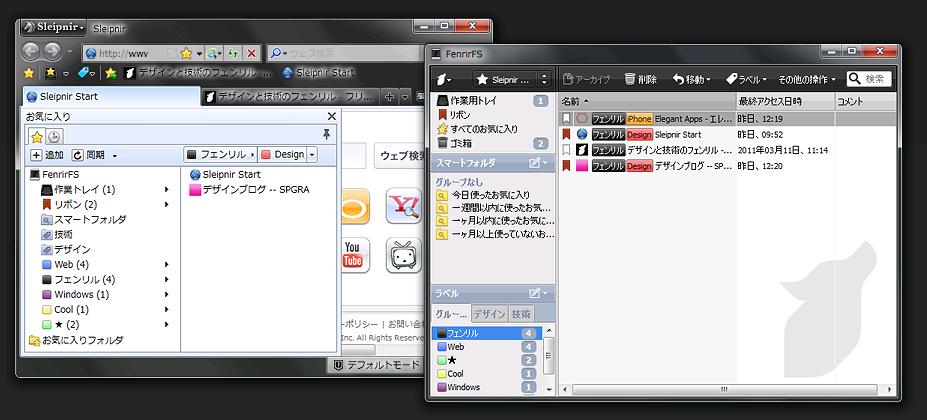Screen dimensions: 927x420
Task: Switch to the star favorites tab in panel
Action: coord(37,137)
